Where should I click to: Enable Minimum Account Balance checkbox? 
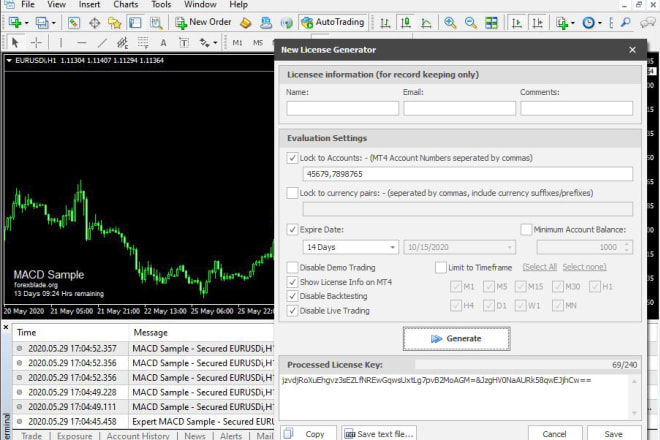(x=526, y=229)
